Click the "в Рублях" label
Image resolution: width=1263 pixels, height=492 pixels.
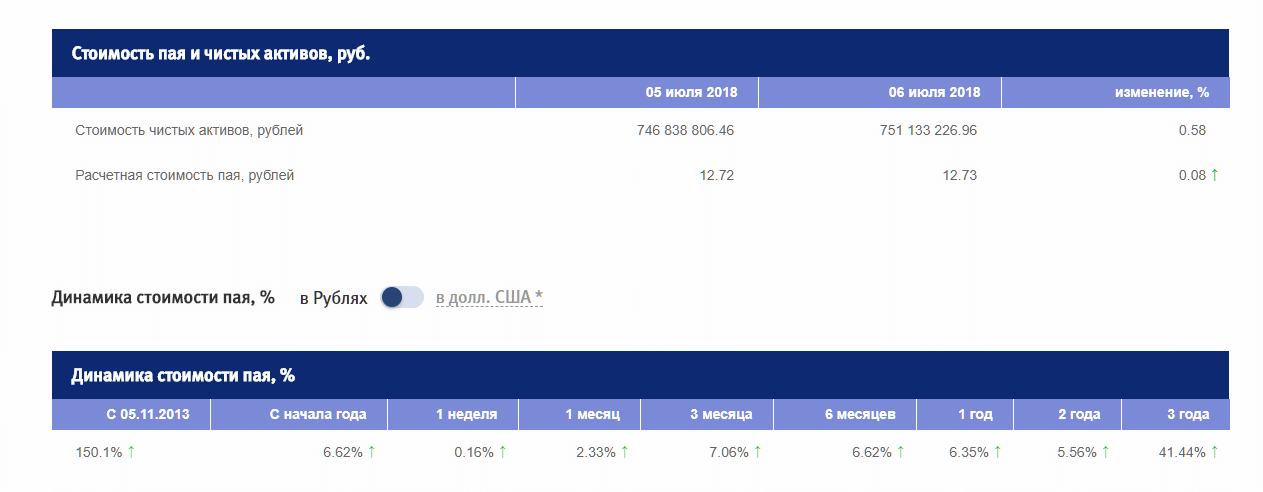[333, 298]
